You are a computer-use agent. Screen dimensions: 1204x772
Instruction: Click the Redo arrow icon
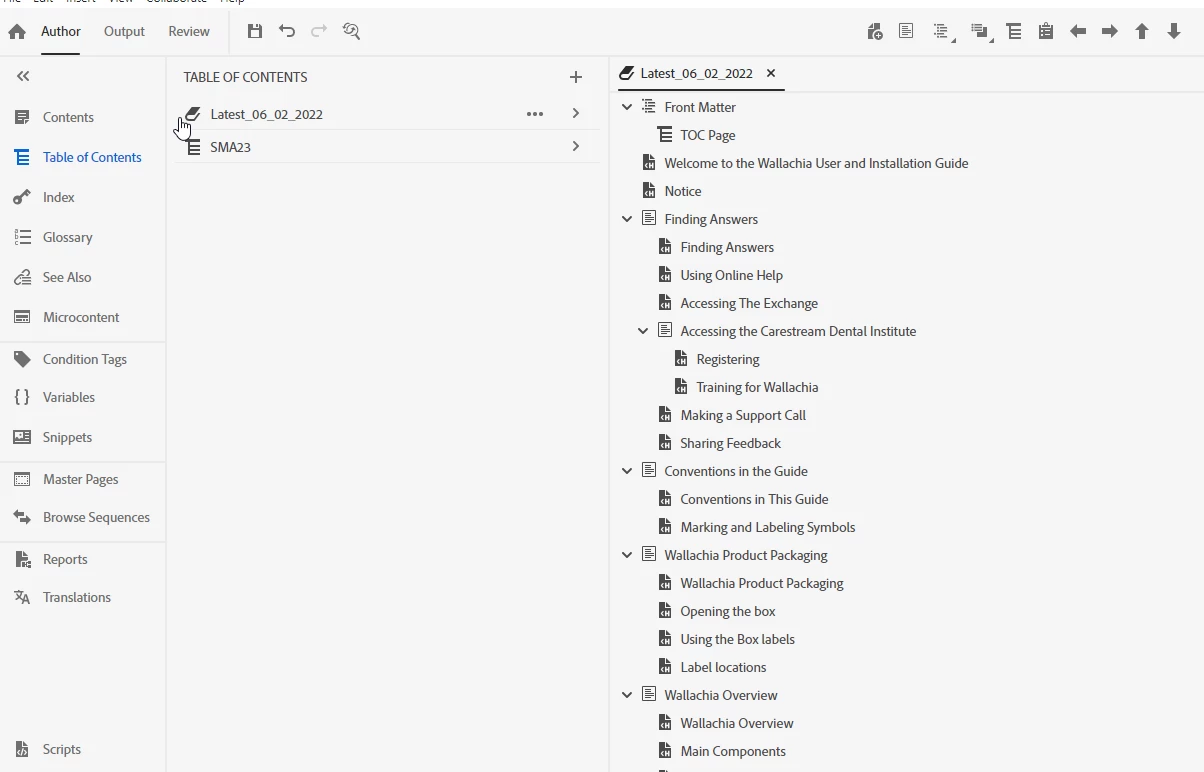click(319, 32)
